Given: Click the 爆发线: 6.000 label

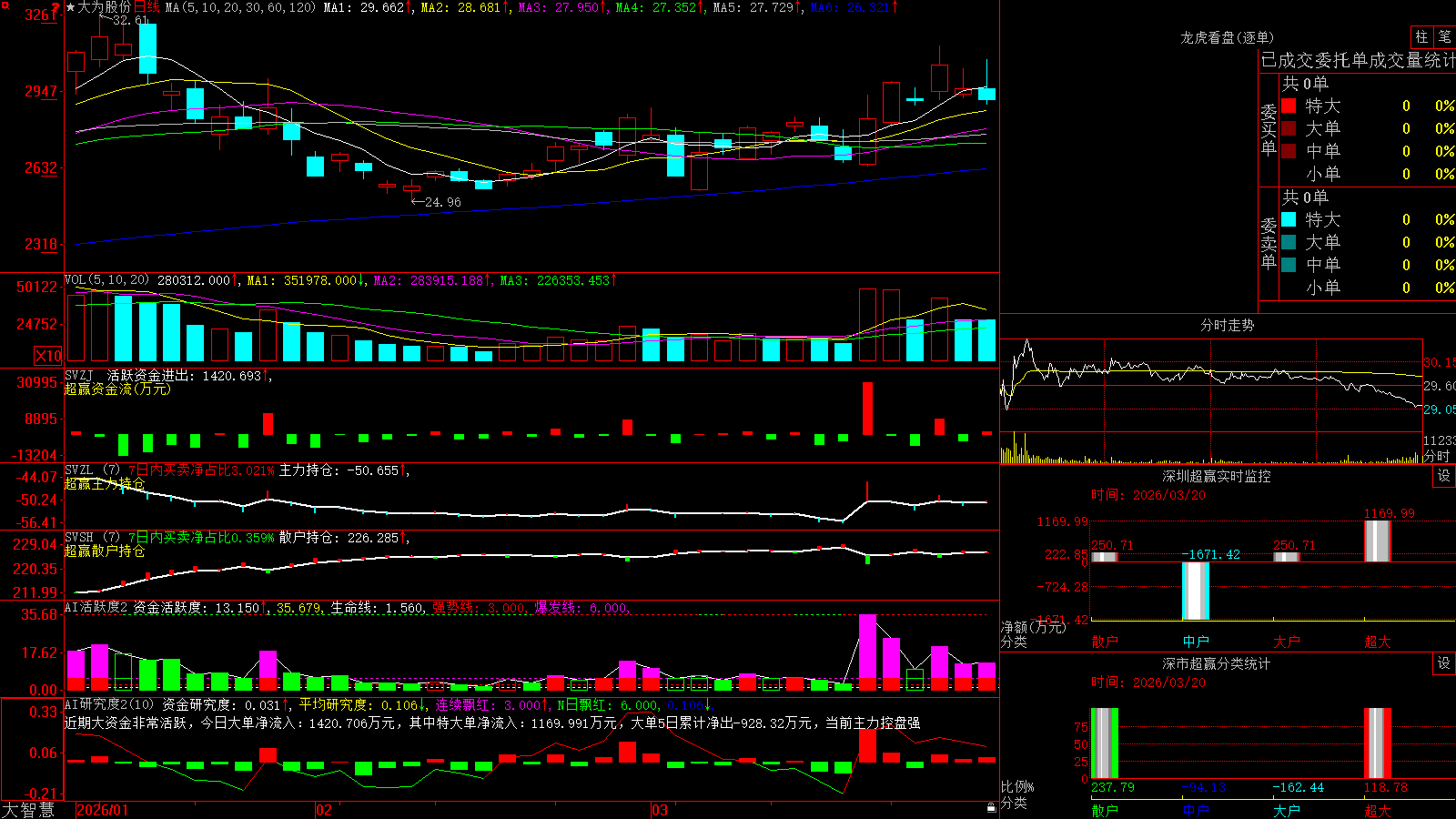Looking at the screenshot, I should 581,607.
